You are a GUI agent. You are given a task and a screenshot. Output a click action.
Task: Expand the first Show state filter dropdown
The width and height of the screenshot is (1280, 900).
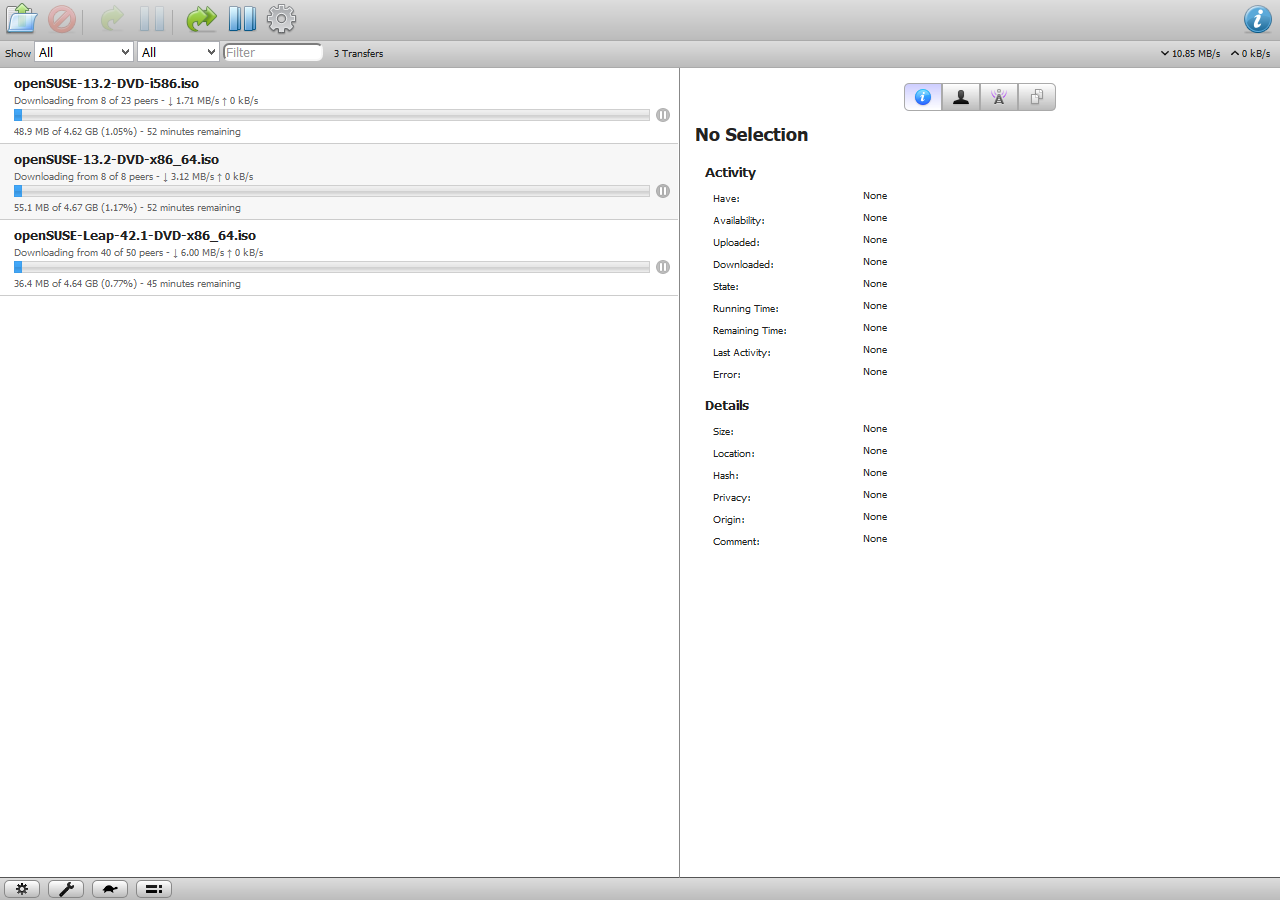pos(84,52)
